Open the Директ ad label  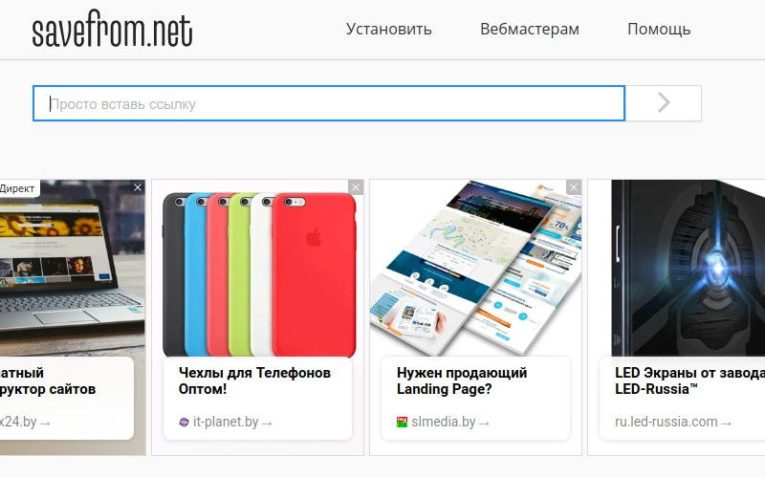click(18, 188)
